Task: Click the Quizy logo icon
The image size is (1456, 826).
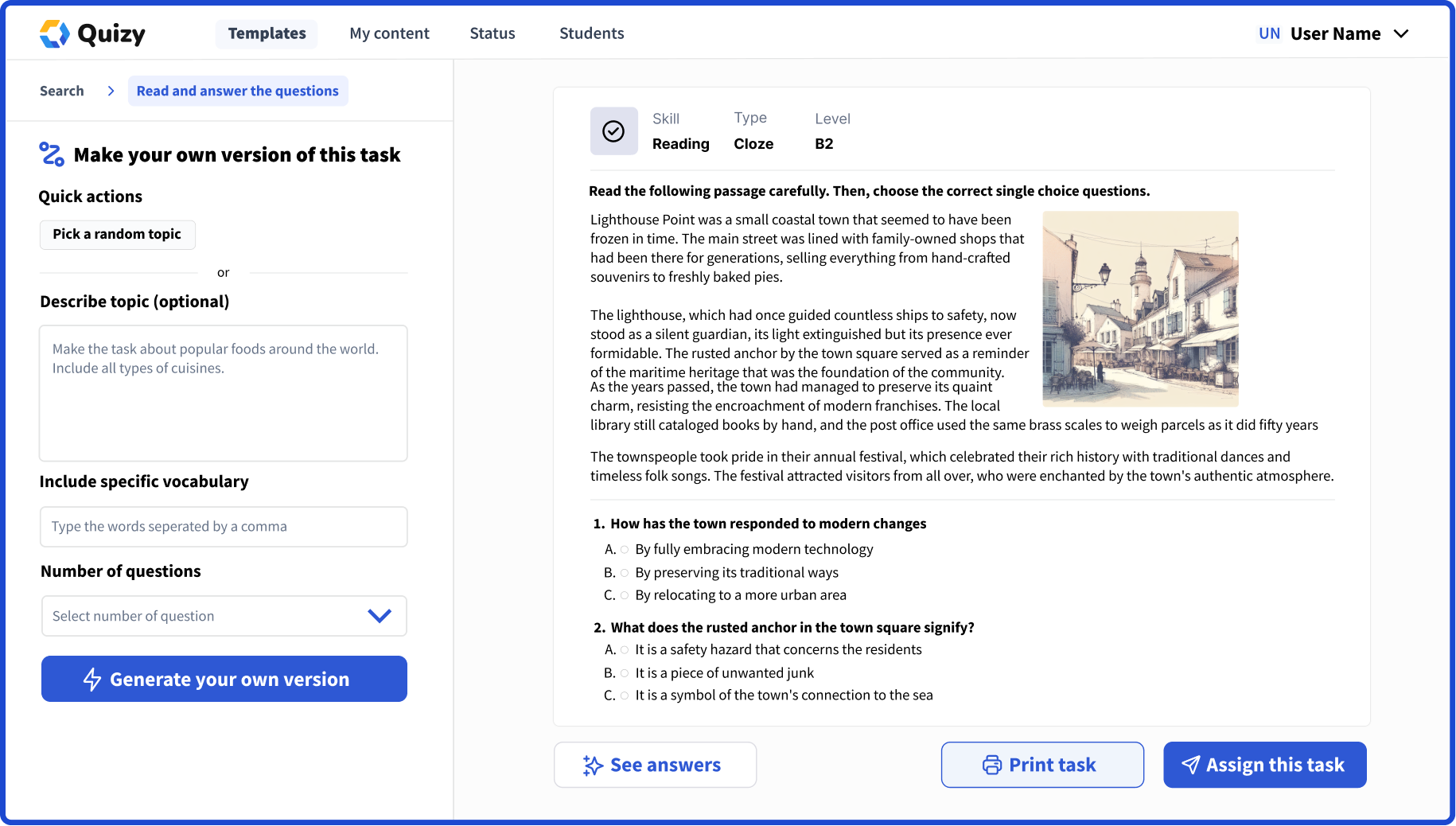Action: tap(55, 33)
